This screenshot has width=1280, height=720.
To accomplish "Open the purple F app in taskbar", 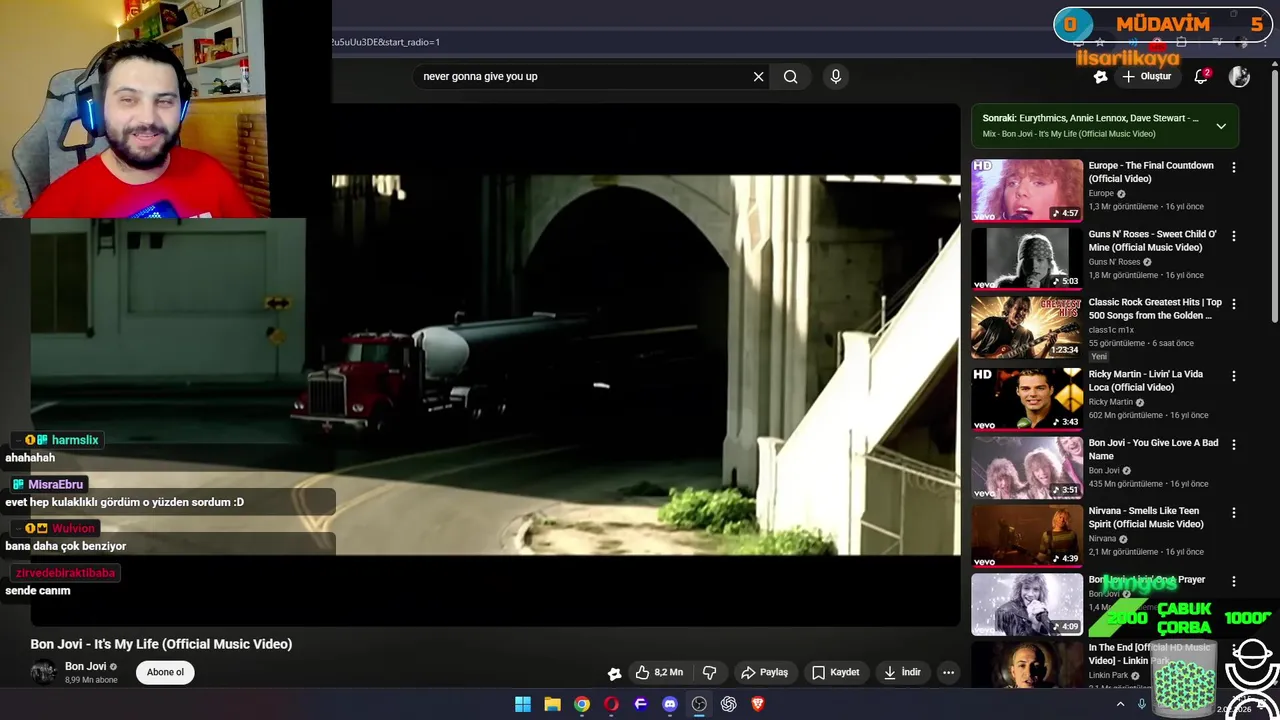I will click(x=641, y=704).
